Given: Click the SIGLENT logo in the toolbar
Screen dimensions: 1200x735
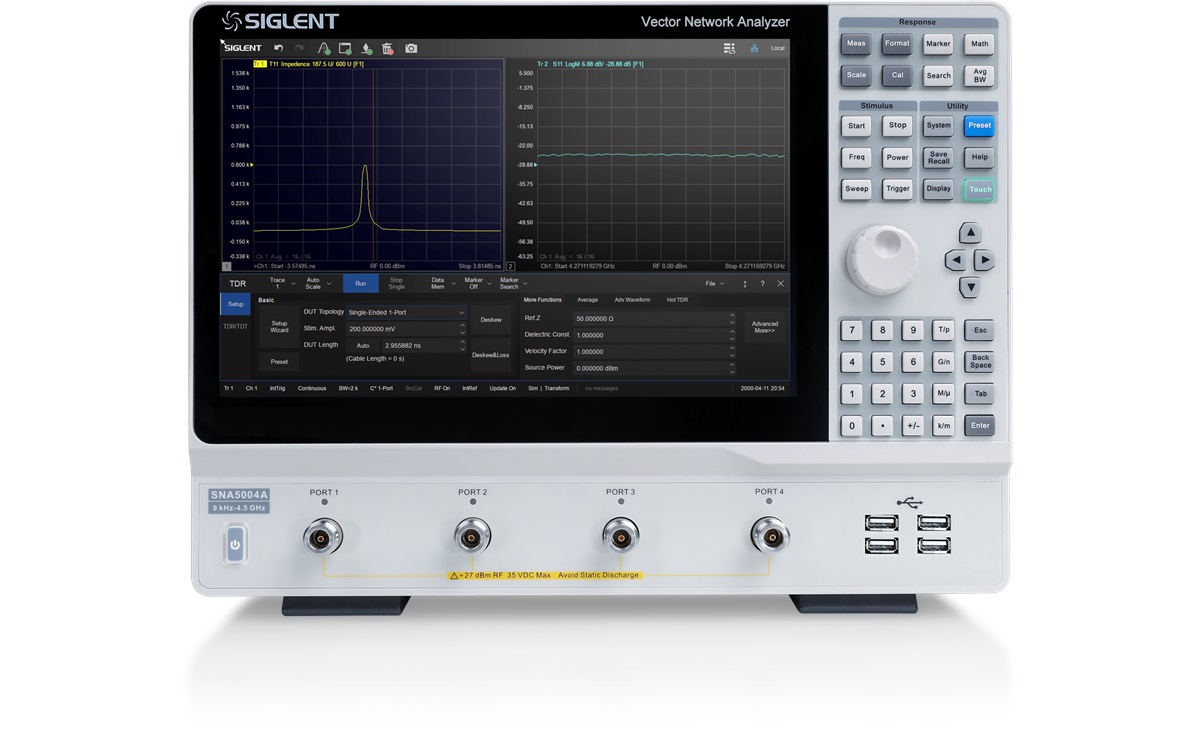Looking at the screenshot, I should (241, 47).
